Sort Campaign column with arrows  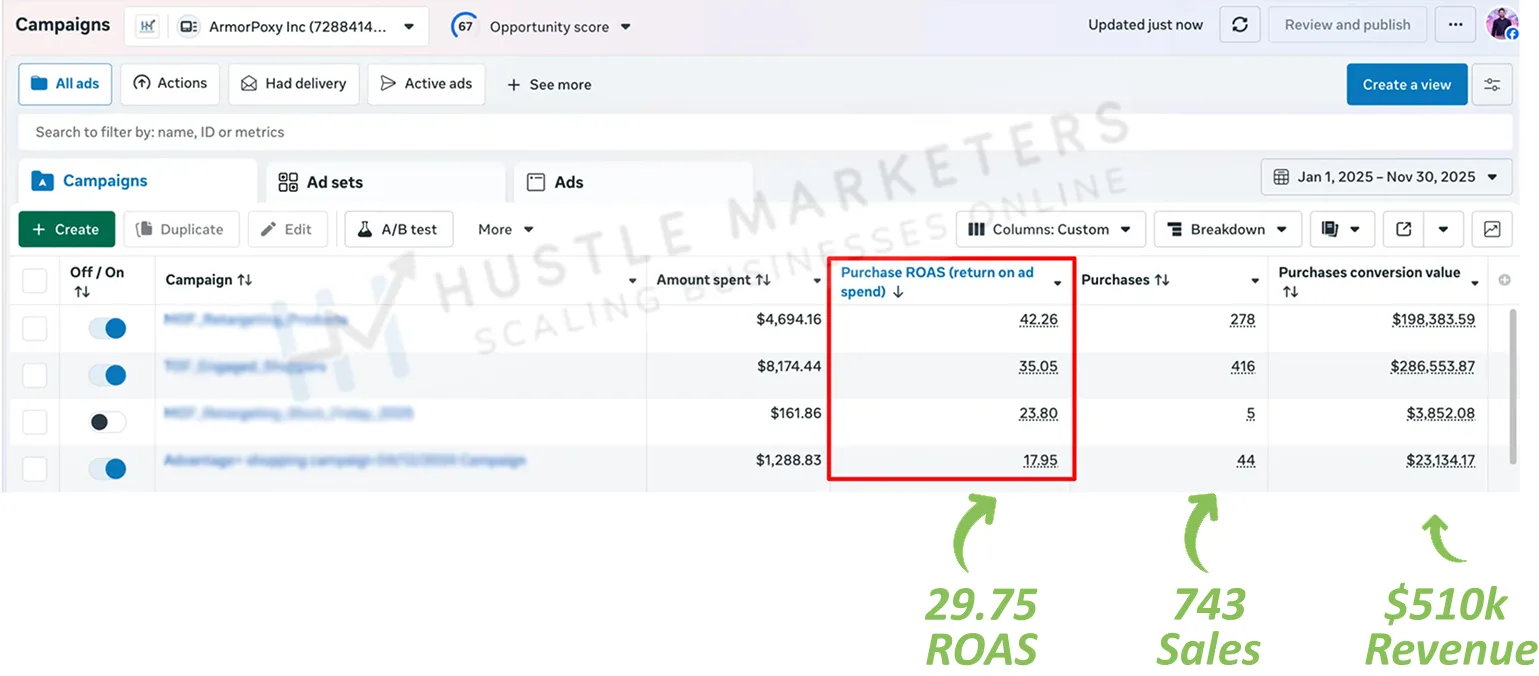[244, 281]
